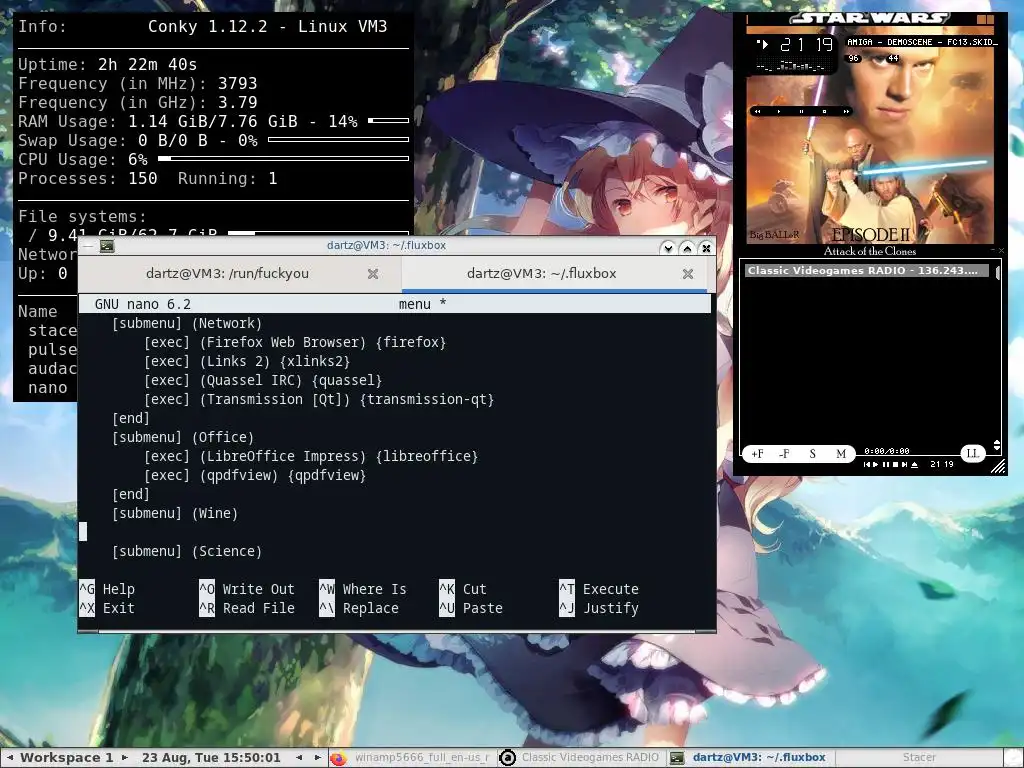Click ^W Where Is shortcut in nano
The height and width of the screenshot is (768, 1024).
(362, 589)
